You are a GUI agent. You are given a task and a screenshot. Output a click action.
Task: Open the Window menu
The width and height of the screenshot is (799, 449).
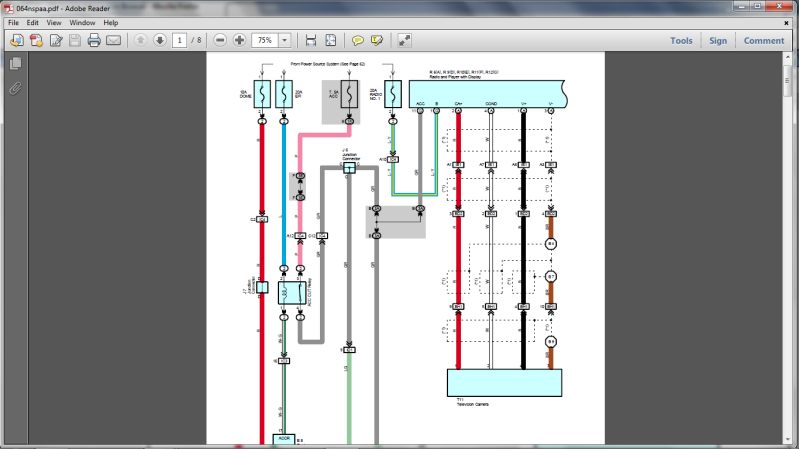(x=82, y=22)
